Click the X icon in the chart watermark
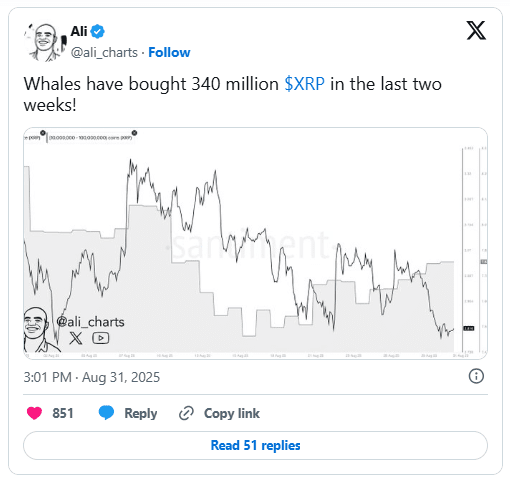The image size is (510, 482). (76, 338)
